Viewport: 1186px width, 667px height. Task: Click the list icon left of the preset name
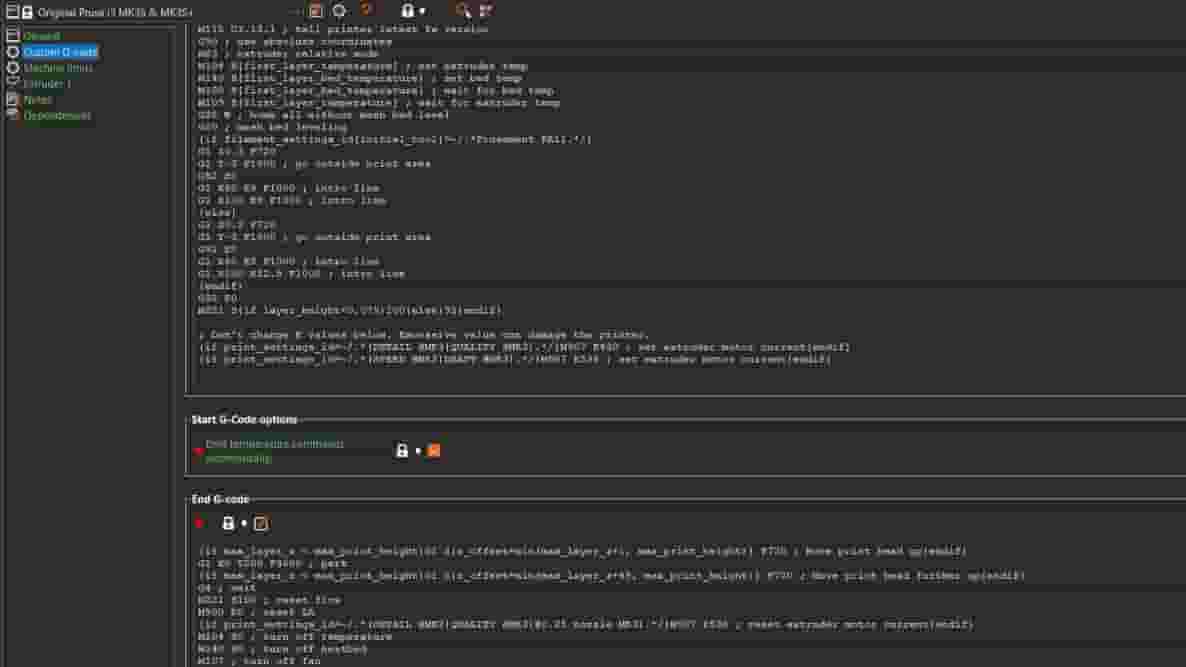coord(12,11)
